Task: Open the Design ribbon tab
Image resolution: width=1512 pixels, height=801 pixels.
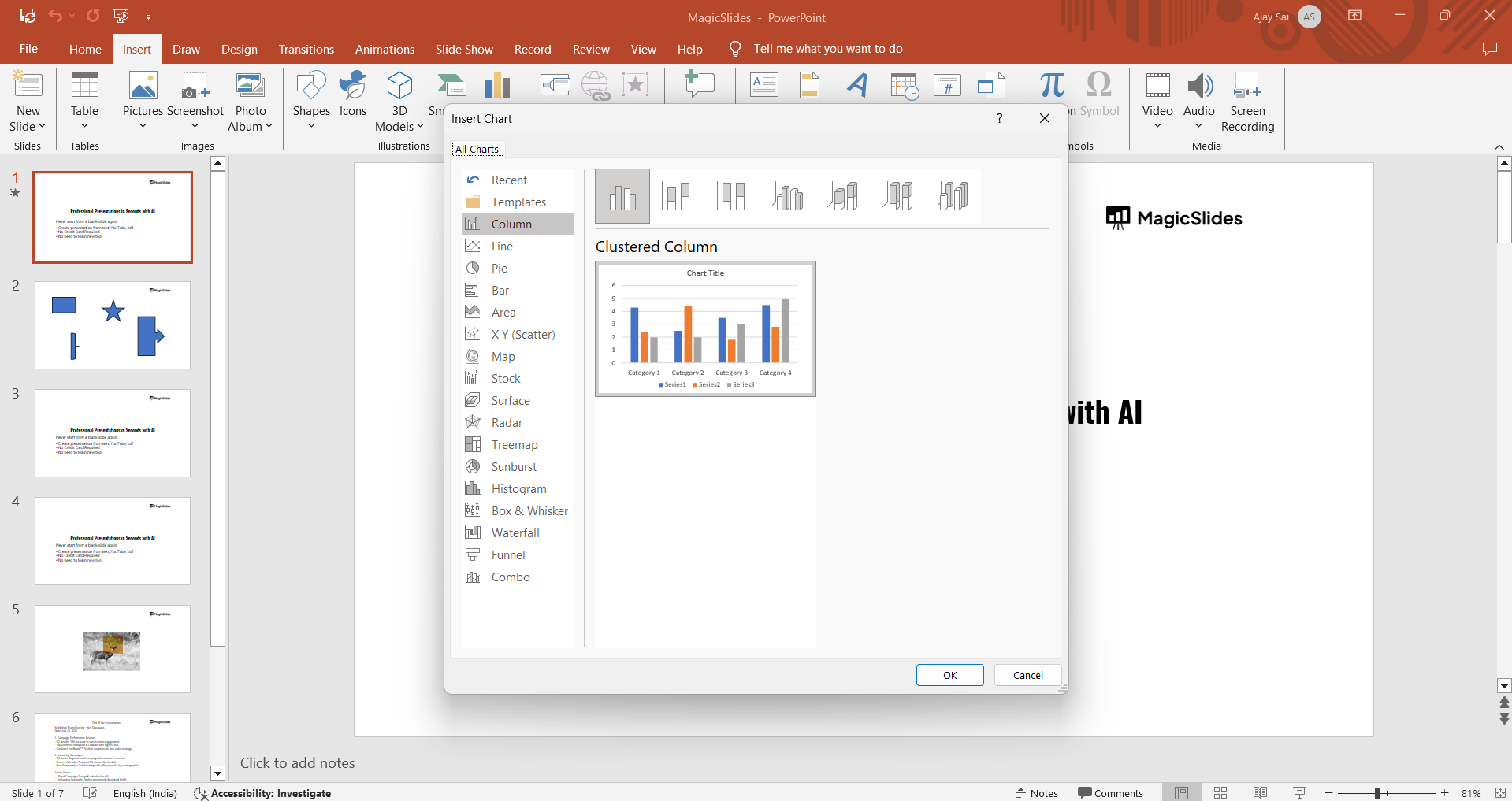Action: (239, 49)
